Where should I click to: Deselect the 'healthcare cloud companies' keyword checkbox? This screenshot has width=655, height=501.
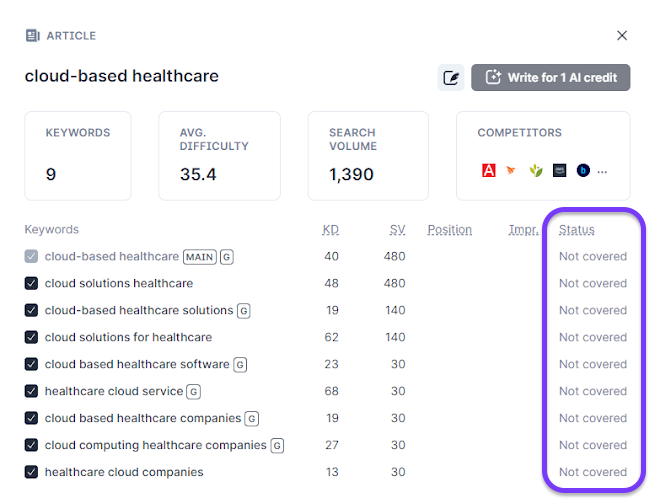(31, 472)
